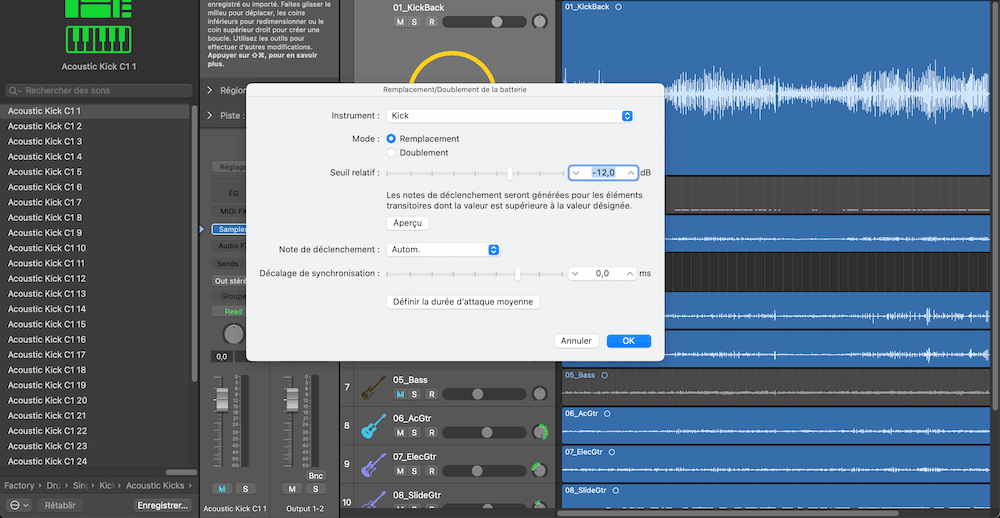Click the loop circle on 01_KickBack region

(619, 7)
